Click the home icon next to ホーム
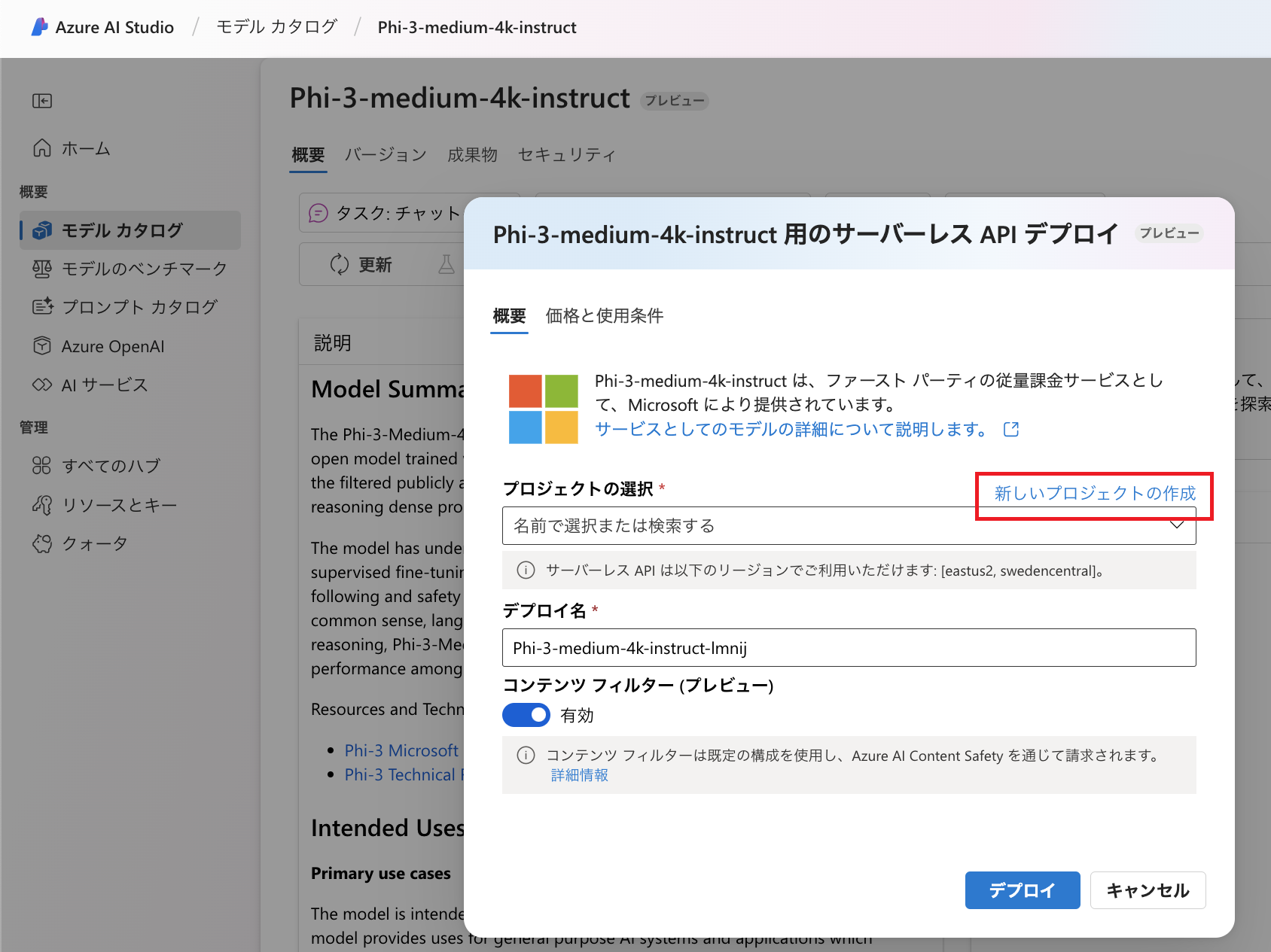 (x=42, y=148)
